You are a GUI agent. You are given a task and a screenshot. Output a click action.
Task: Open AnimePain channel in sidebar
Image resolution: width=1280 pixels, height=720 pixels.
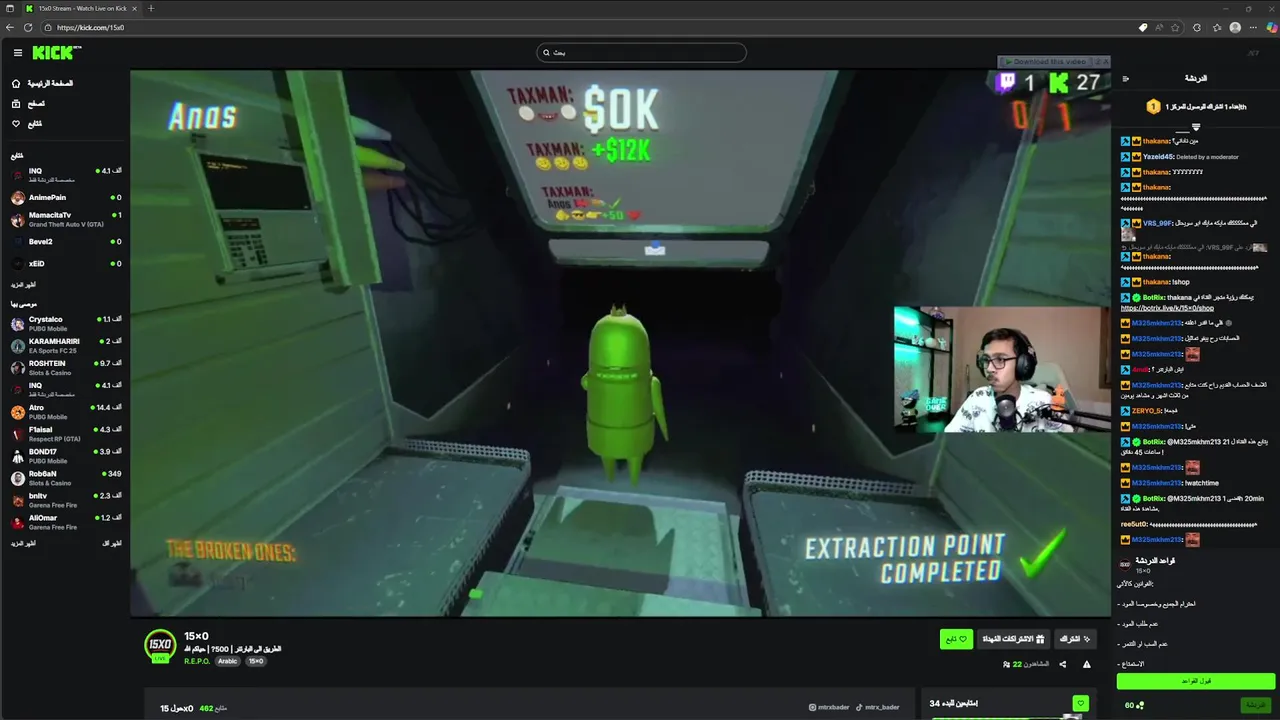click(65, 198)
